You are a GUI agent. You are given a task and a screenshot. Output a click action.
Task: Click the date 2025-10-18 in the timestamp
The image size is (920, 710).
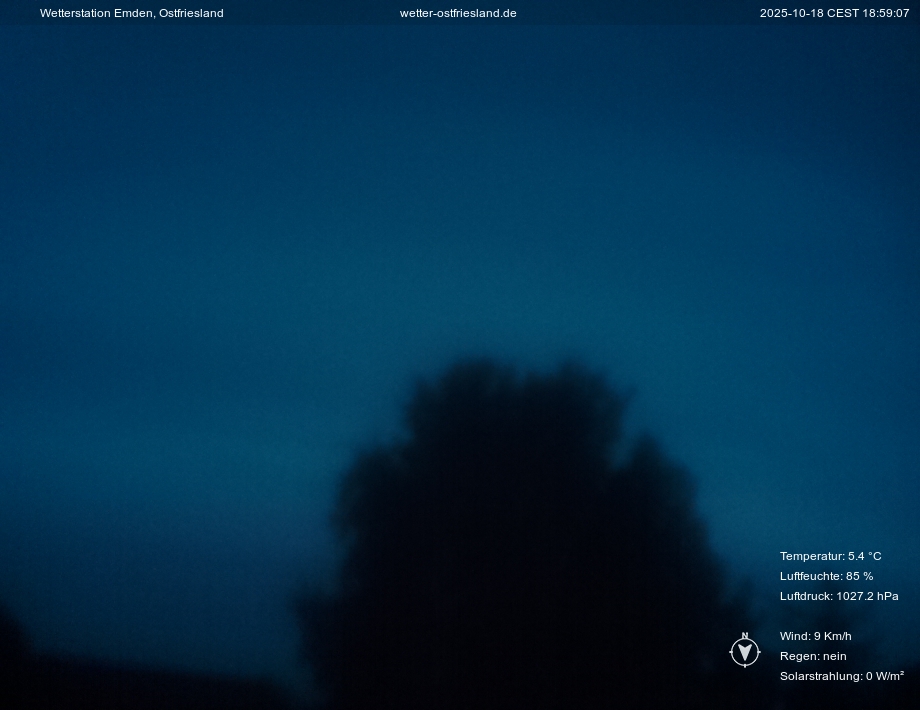point(789,13)
